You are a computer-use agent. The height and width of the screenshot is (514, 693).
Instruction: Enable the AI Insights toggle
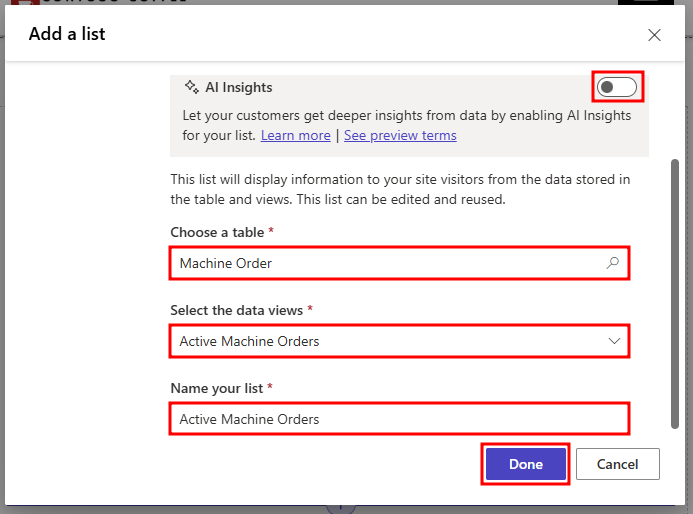coord(617,87)
